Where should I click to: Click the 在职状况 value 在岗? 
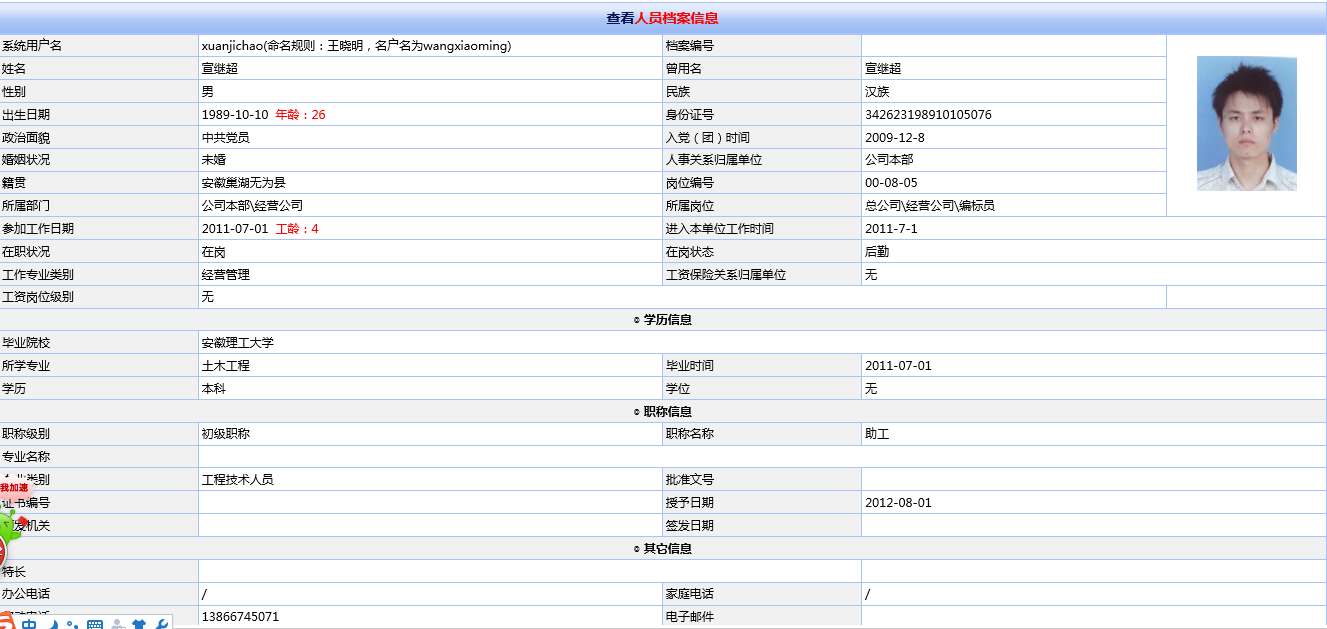[213, 252]
